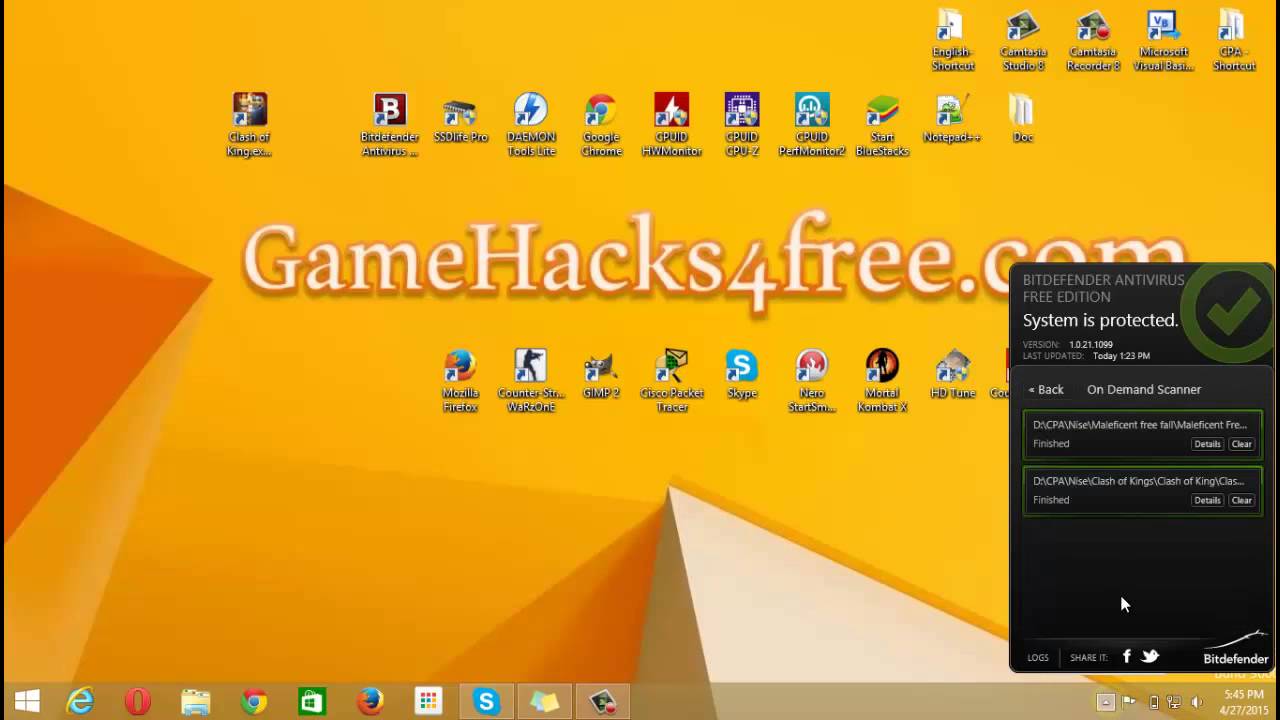Open Skype from the taskbar
Viewport: 1280px width, 720px height.
(x=486, y=702)
